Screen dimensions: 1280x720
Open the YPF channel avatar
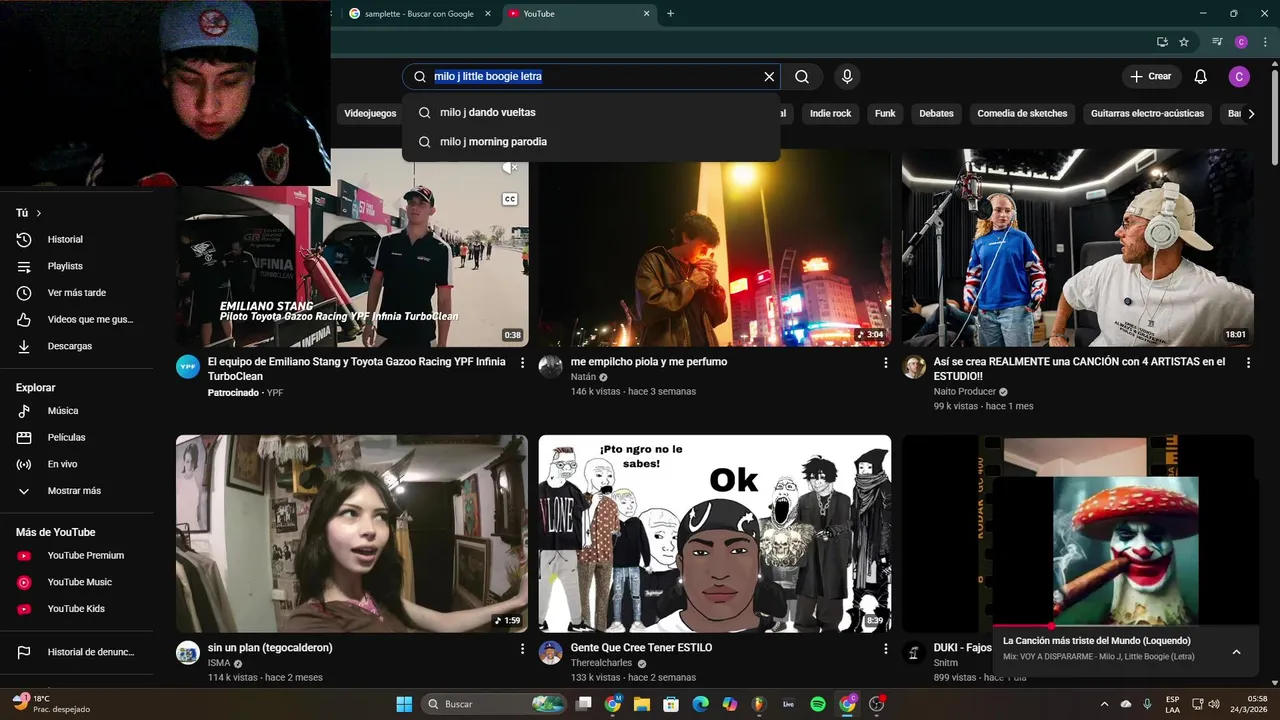188,366
